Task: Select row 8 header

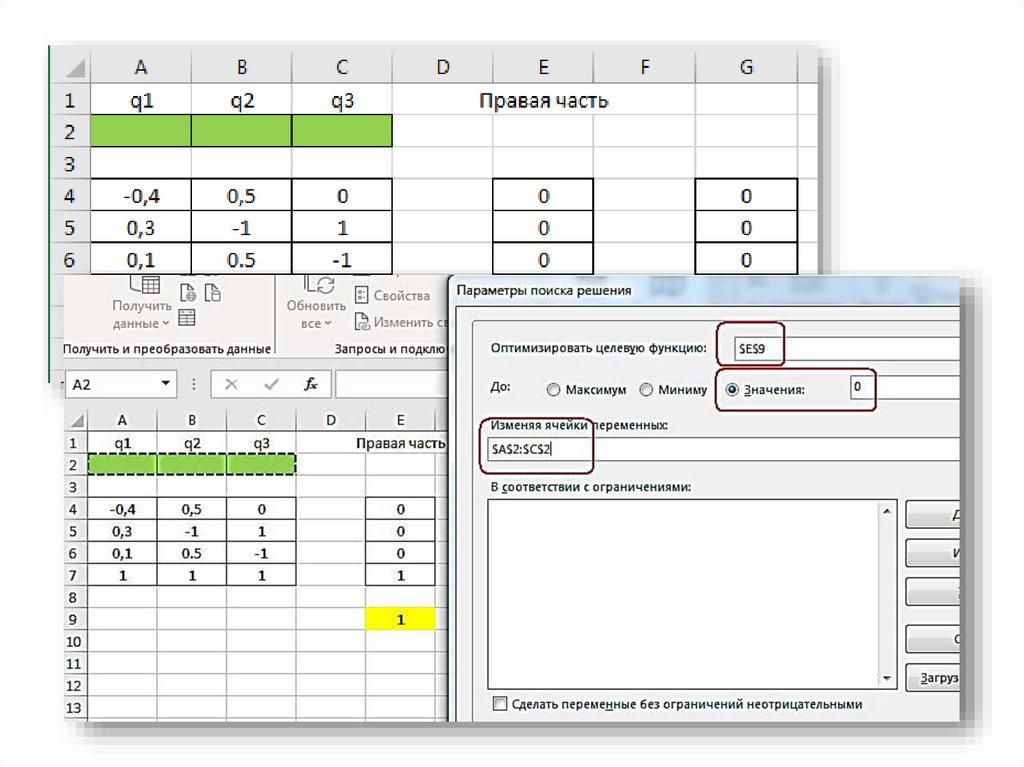Action: tap(74, 597)
